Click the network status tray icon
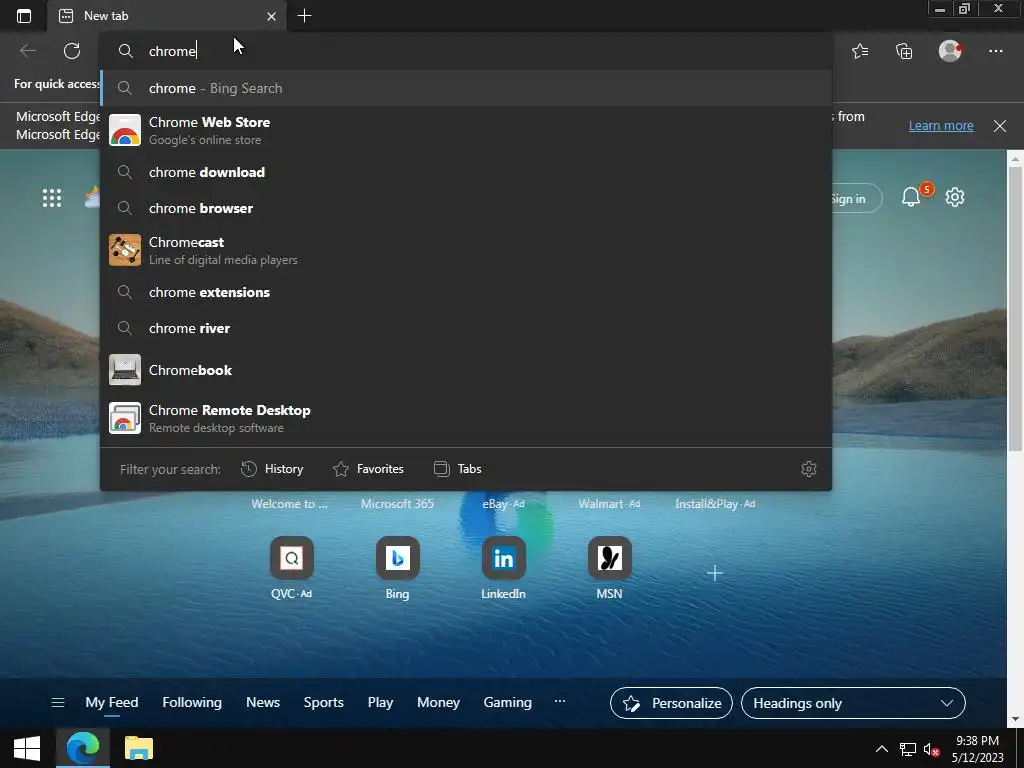Image resolution: width=1024 pixels, height=768 pixels. (x=907, y=749)
